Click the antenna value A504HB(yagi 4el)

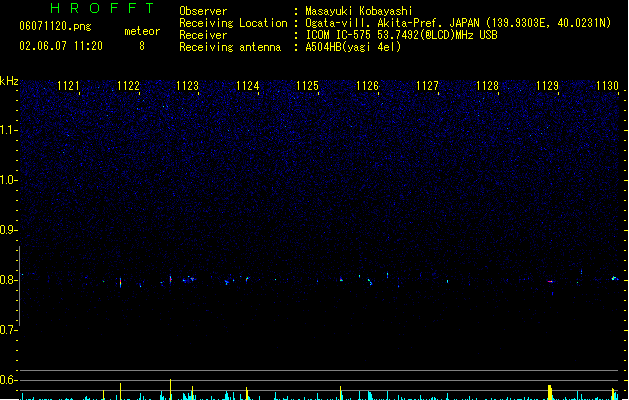point(353,47)
